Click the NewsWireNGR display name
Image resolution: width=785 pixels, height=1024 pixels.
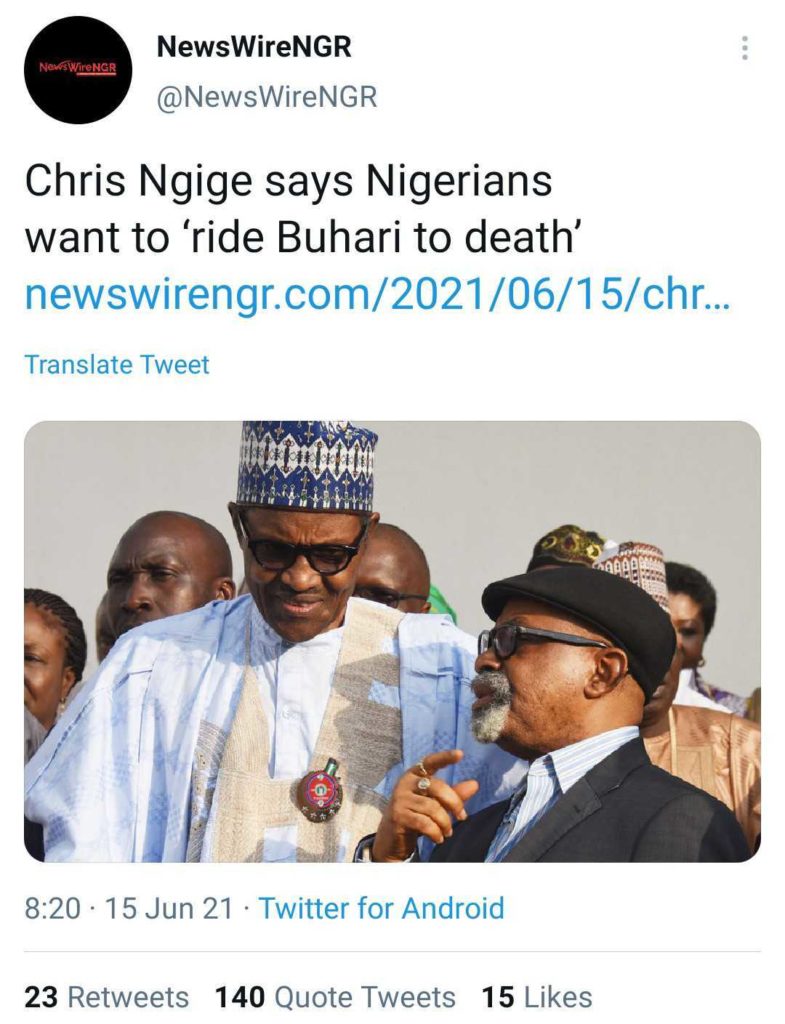(x=254, y=46)
